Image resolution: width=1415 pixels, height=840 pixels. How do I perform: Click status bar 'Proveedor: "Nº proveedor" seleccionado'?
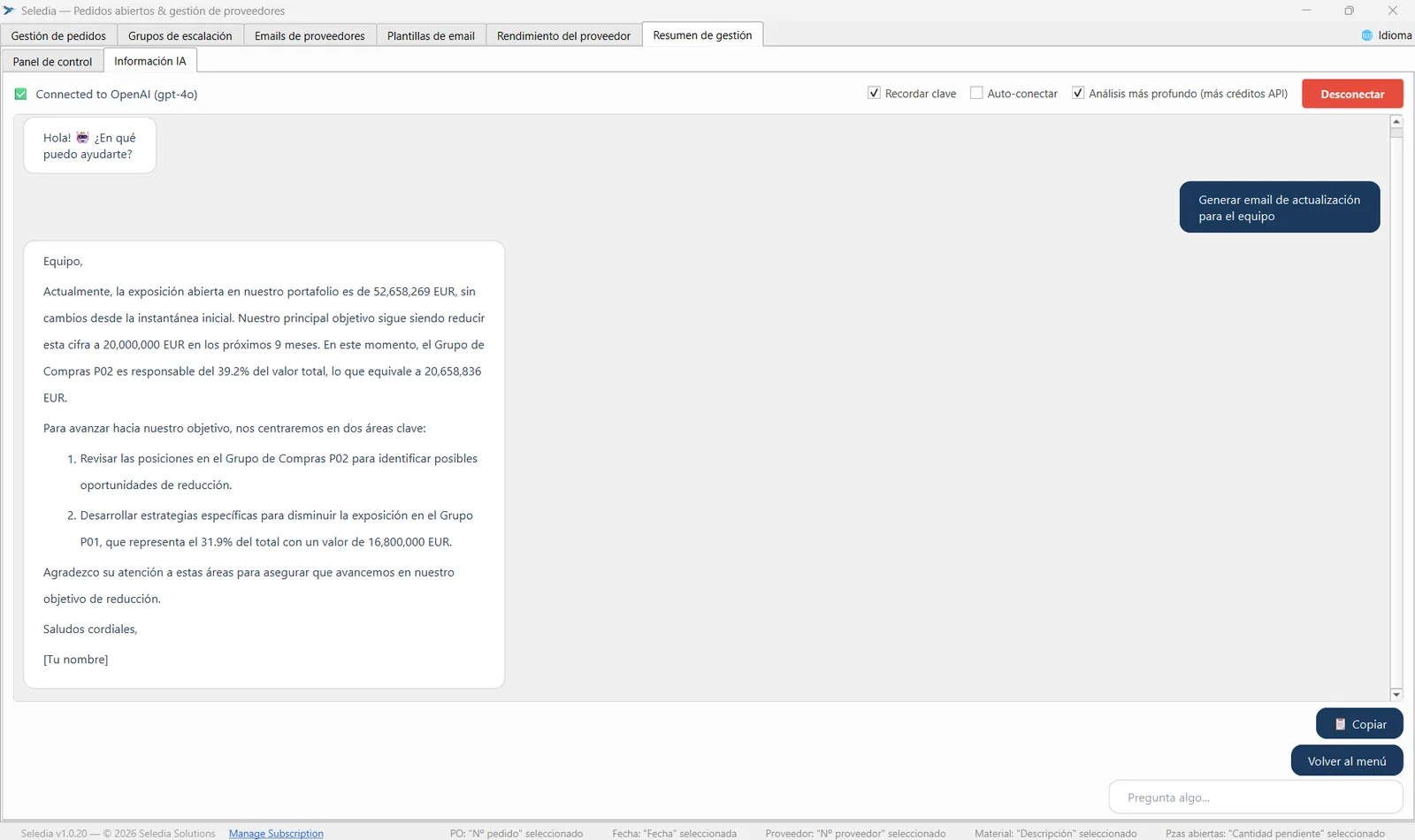tap(855, 834)
